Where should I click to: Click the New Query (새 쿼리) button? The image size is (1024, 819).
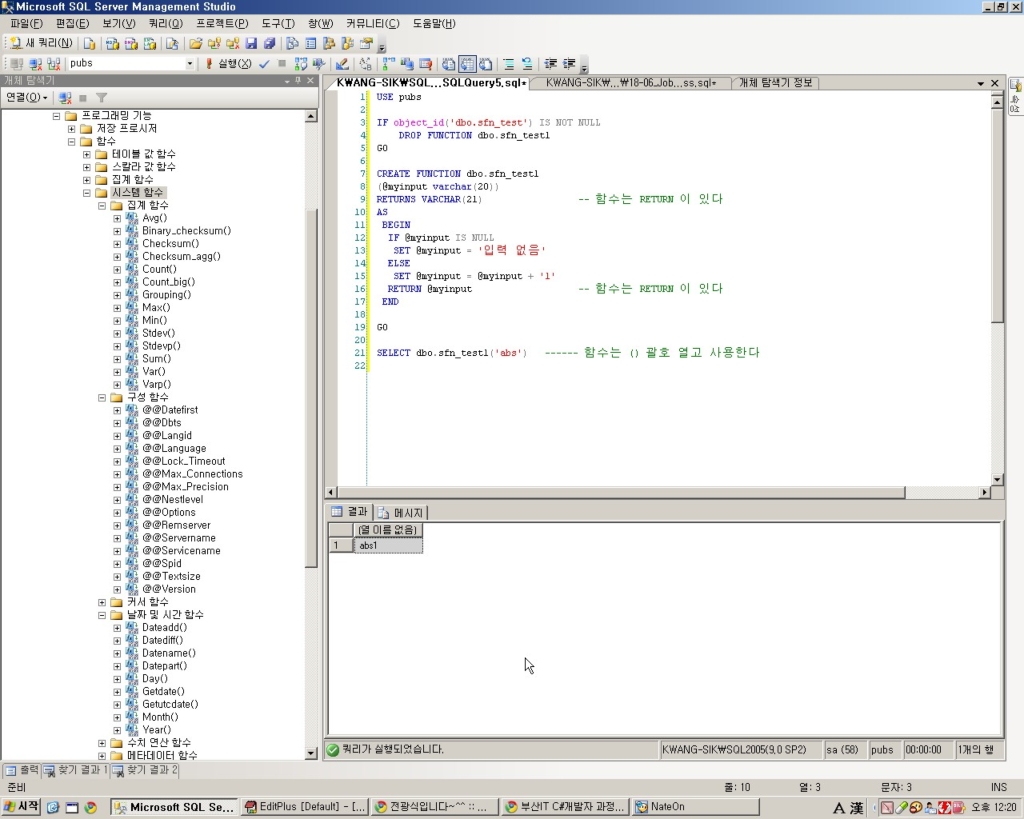[41, 43]
